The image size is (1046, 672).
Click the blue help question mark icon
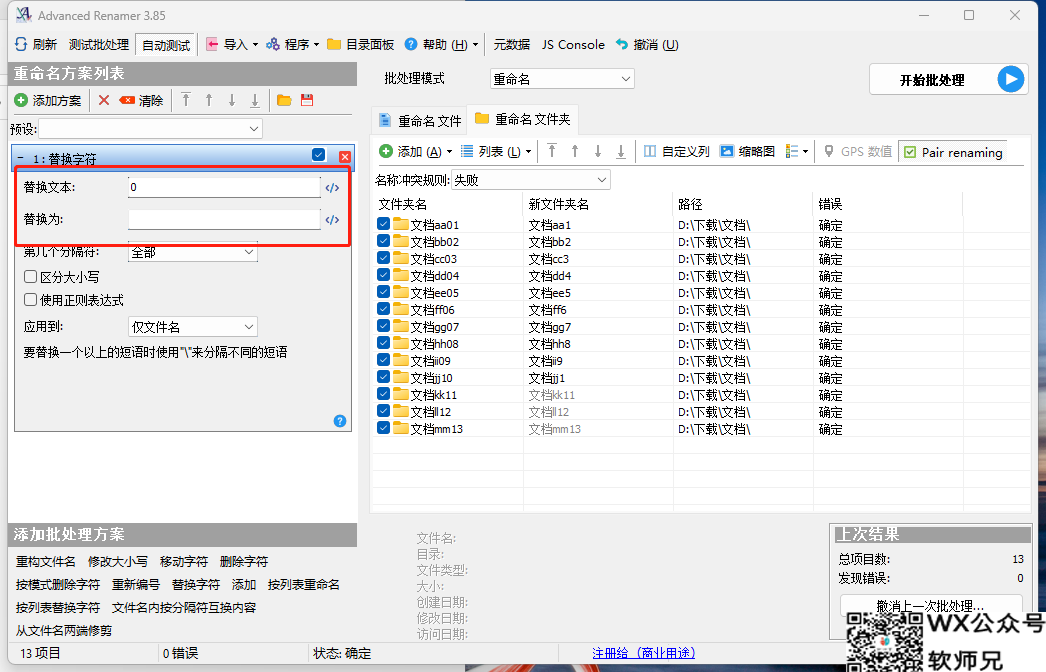click(340, 421)
